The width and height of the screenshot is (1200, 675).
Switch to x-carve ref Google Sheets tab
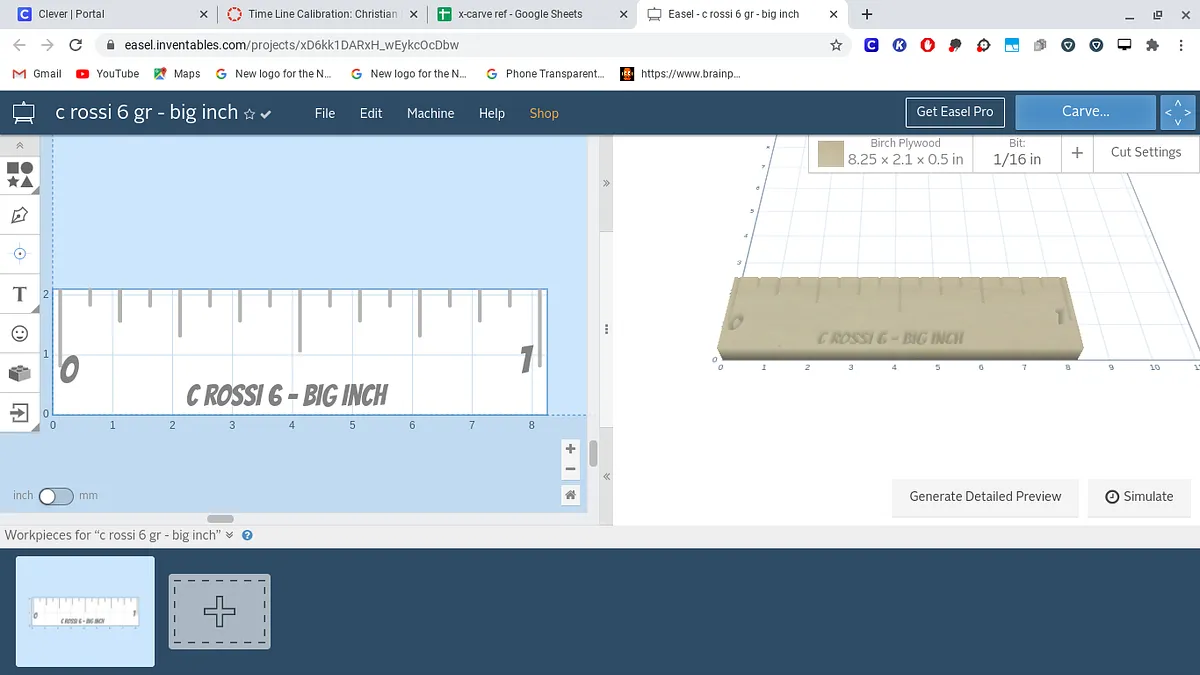520,14
